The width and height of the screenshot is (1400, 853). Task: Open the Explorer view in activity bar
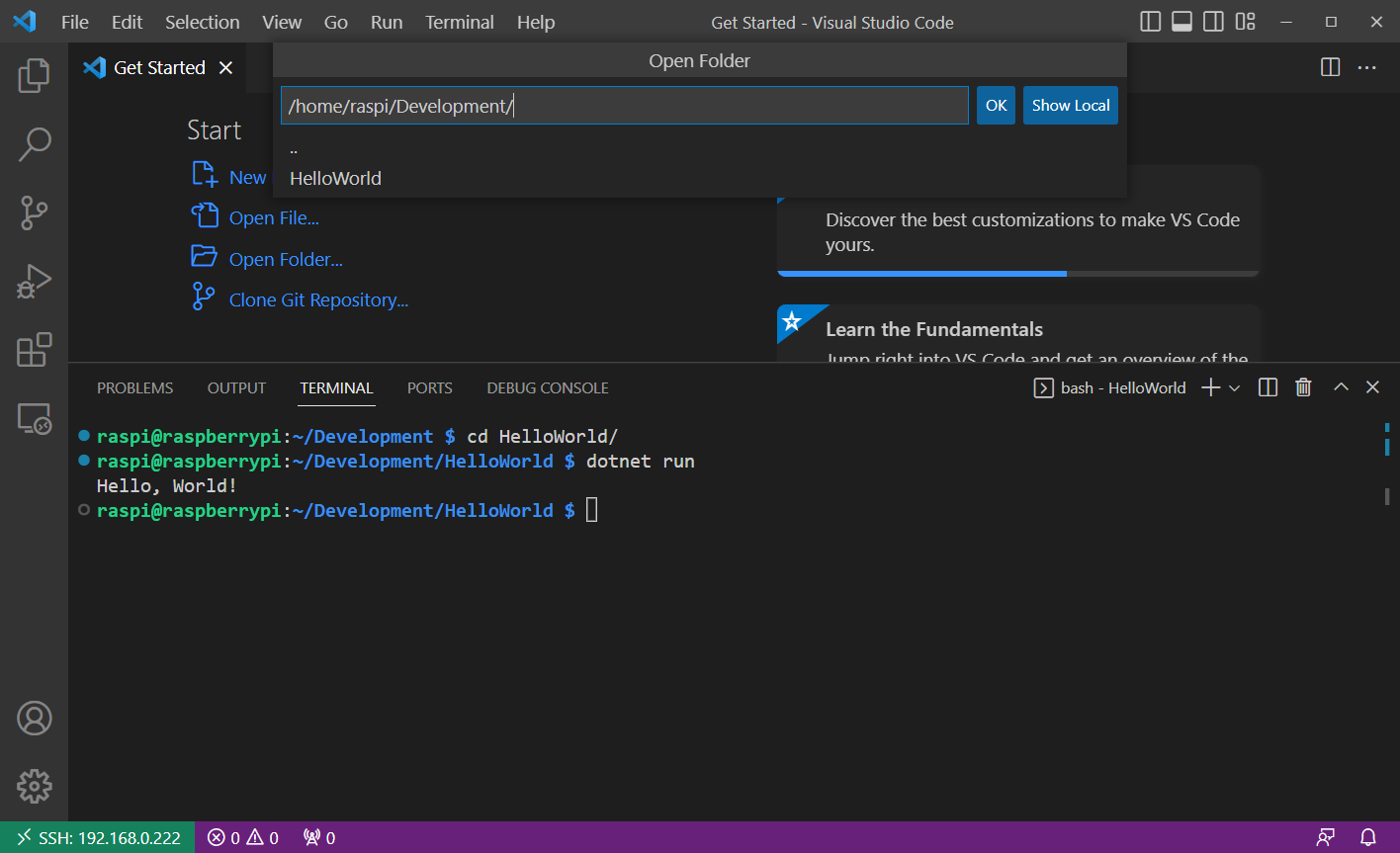tap(34, 76)
